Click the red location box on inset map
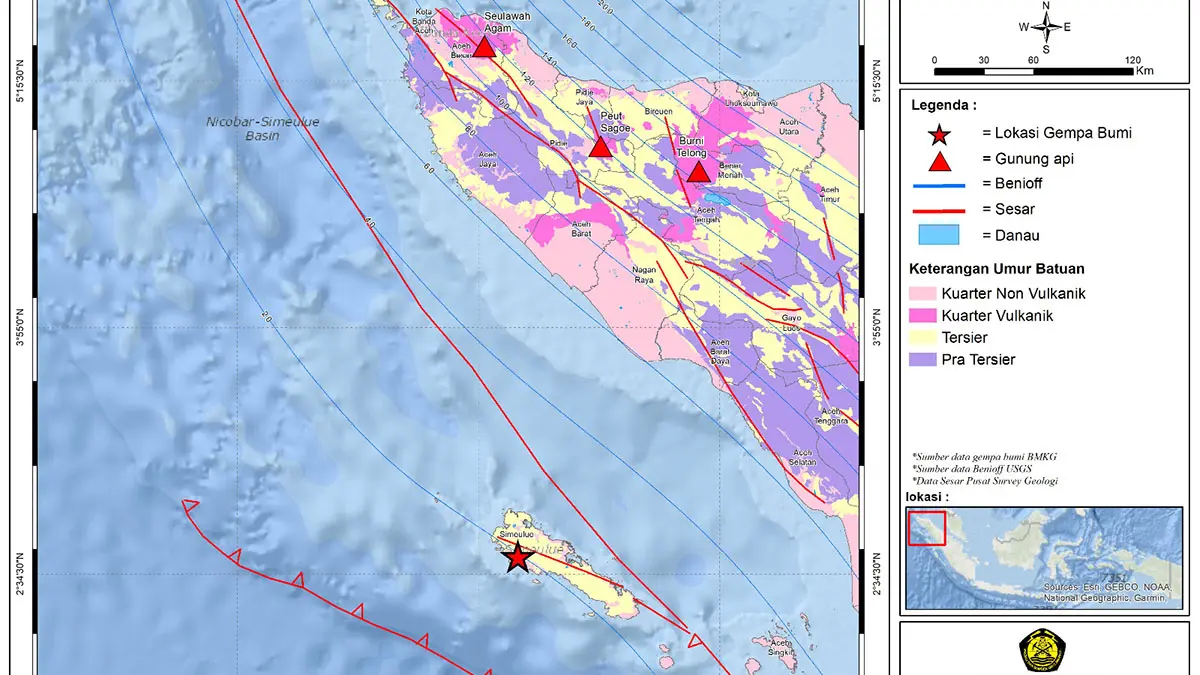Screen dimensions: 1200x675 [x=926, y=527]
